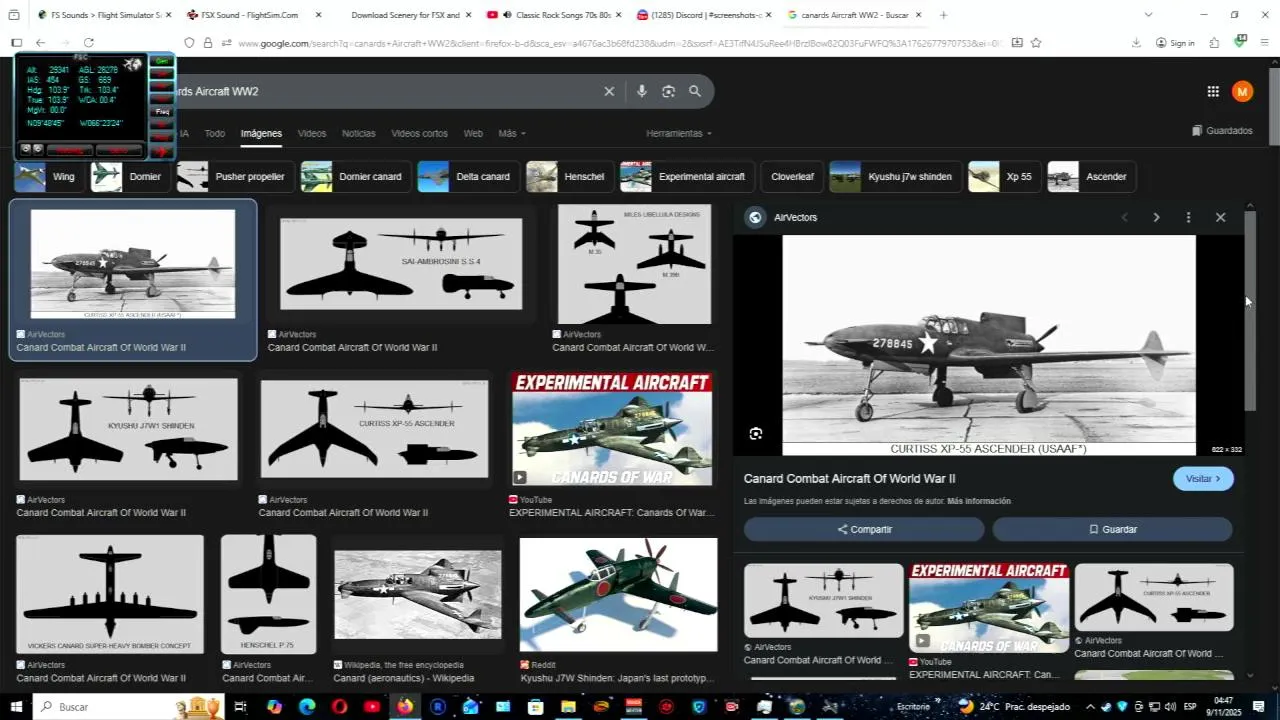
Task: Open list all tabs dropdown
Action: [x=1148, y=15]
